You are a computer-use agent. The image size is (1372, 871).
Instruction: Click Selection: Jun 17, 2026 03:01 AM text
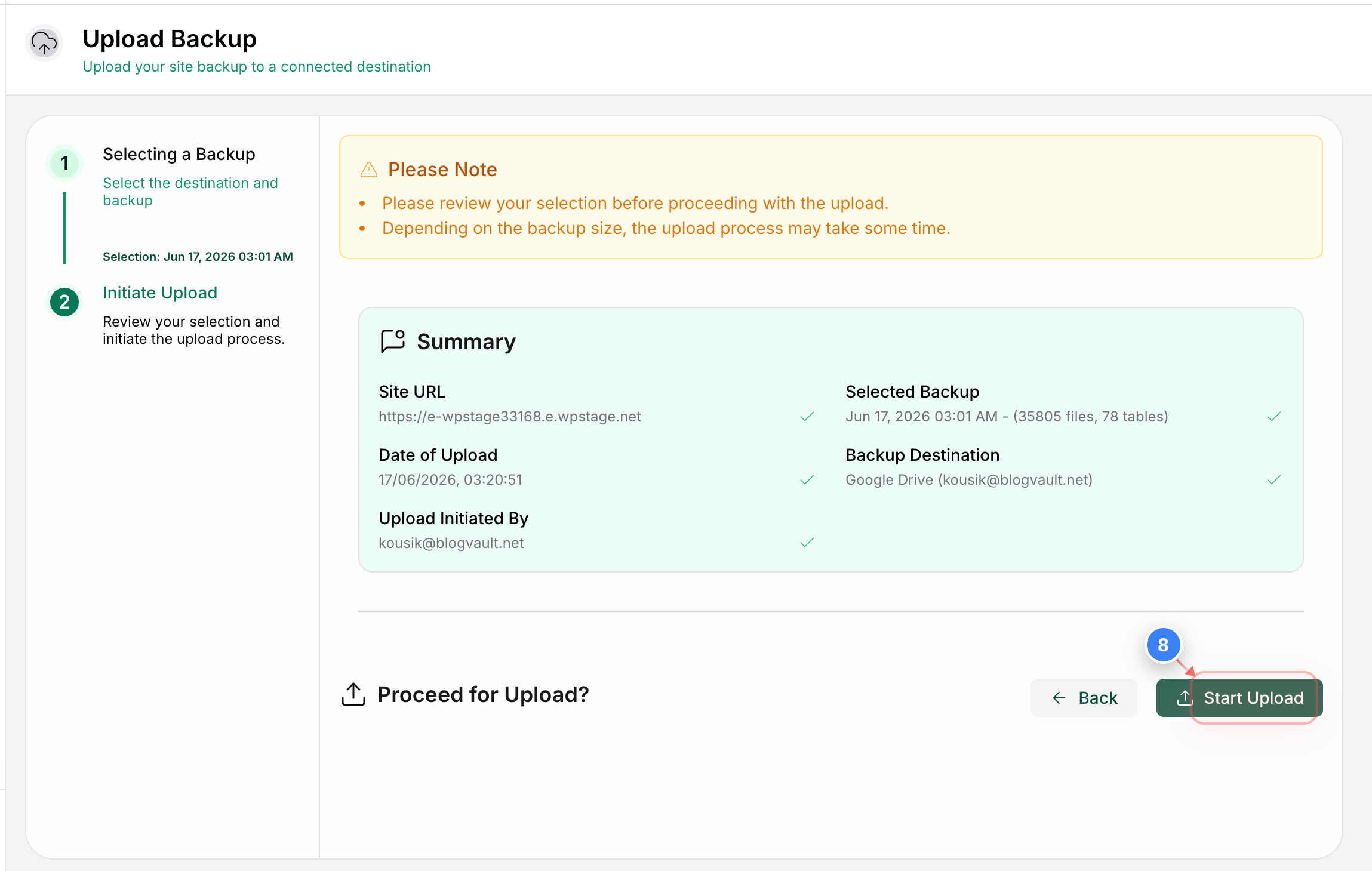198,257
